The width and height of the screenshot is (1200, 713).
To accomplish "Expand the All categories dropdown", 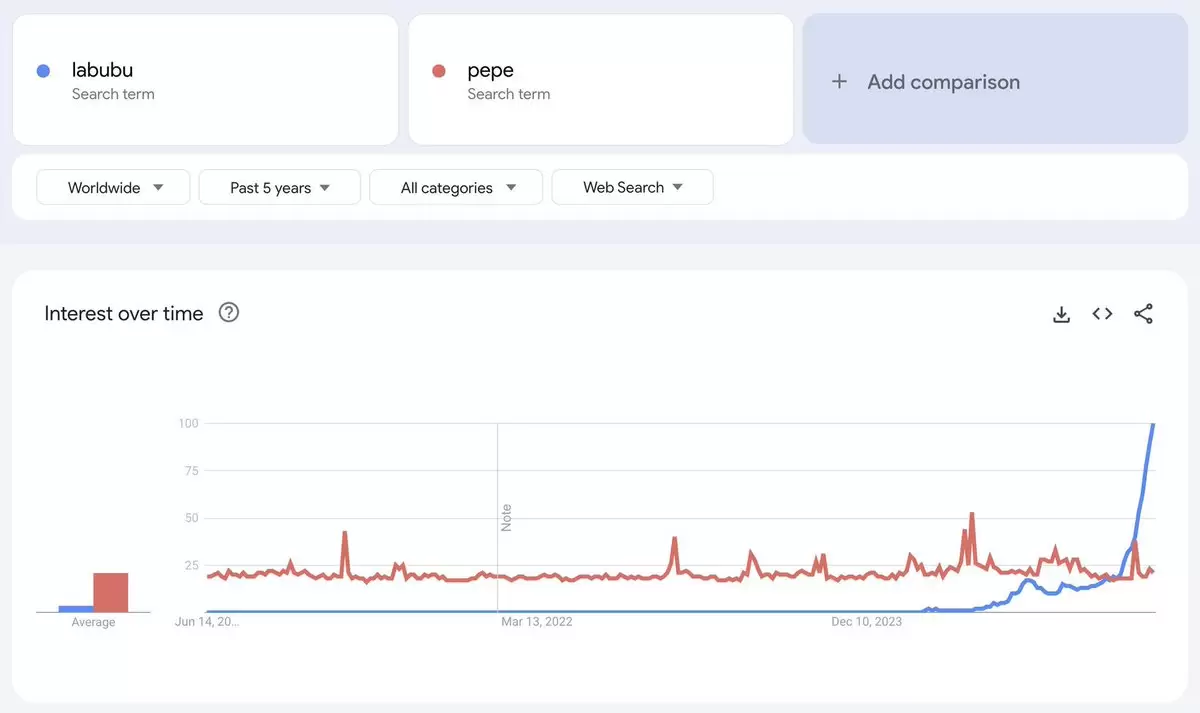I will tap(456, 187).
